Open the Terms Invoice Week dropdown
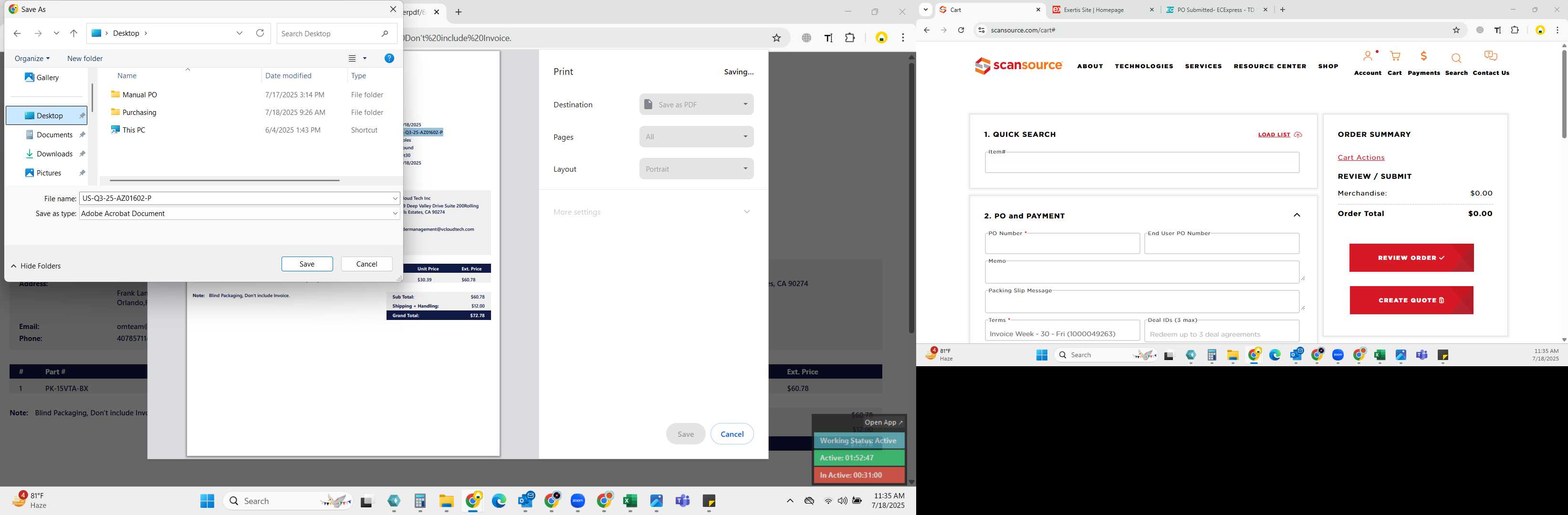Image resolution: width=1568 pixels, height=515 pixels. pyautogui.click(x=1062, y=332)
